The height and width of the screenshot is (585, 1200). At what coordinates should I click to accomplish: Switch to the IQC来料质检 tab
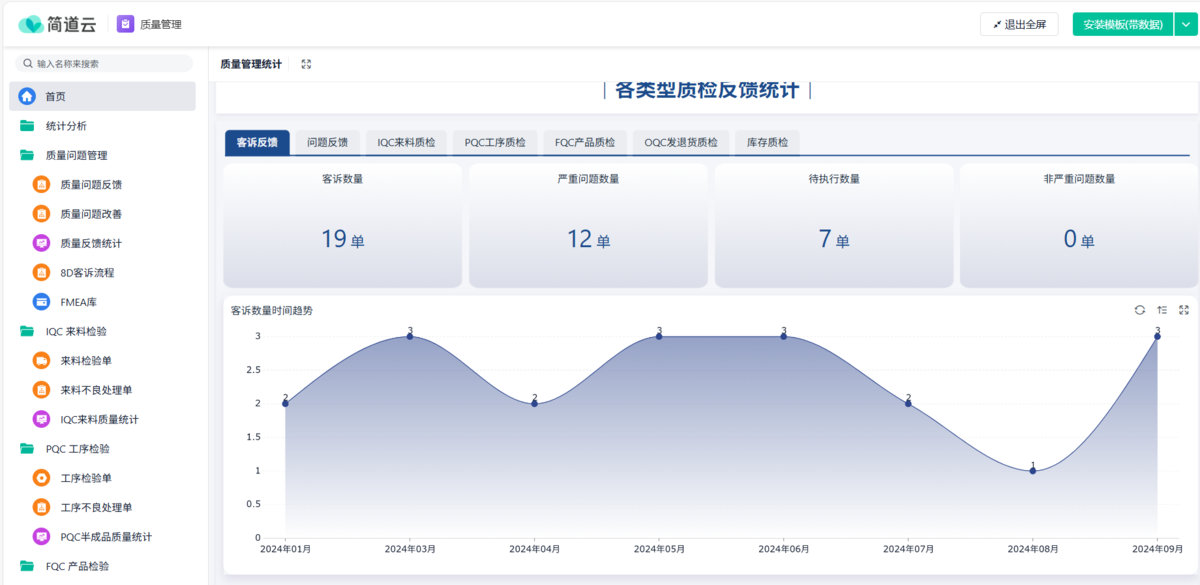point(406,143)
